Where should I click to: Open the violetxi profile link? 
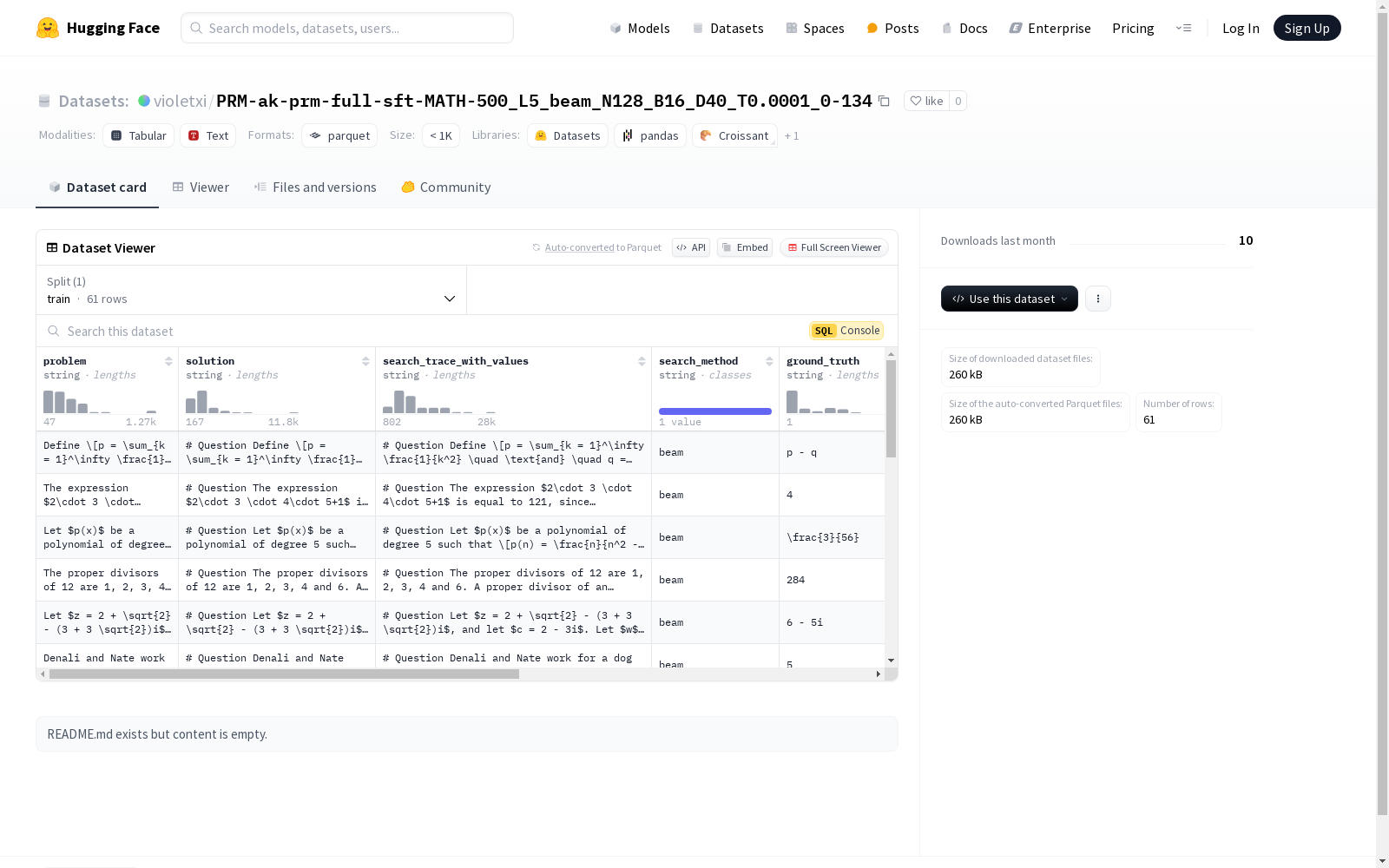point(180,101)
